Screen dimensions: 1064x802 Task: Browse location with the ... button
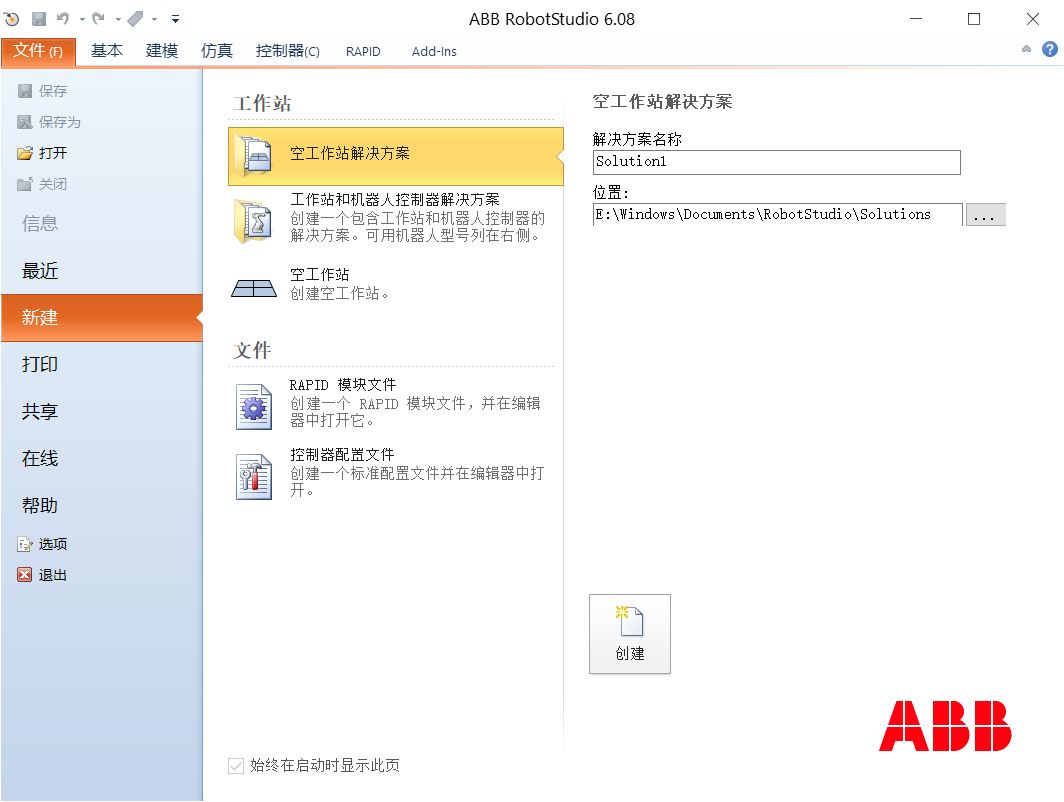pos(985,214)
